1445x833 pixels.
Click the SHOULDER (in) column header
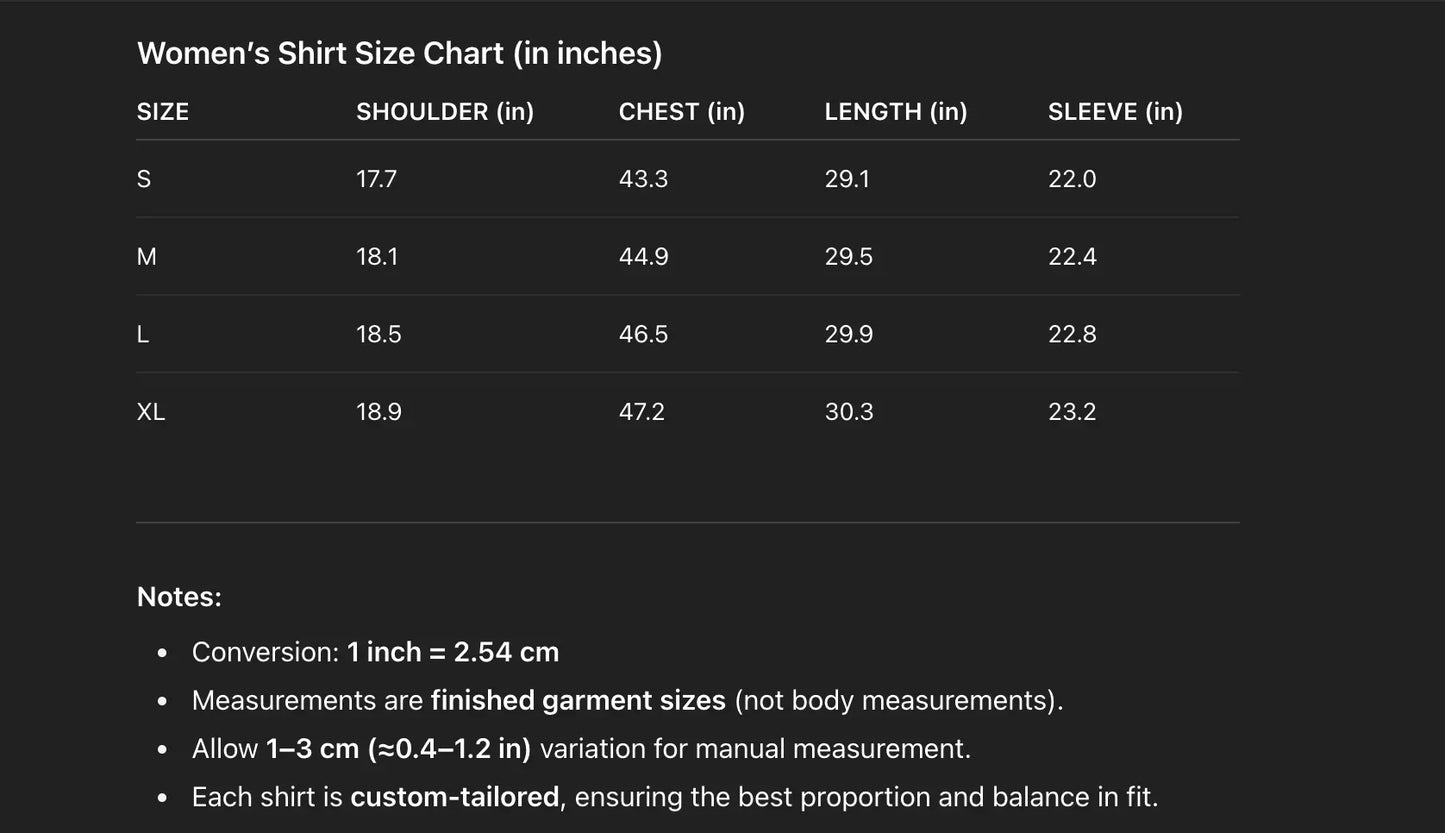click(x=445, y=111)
